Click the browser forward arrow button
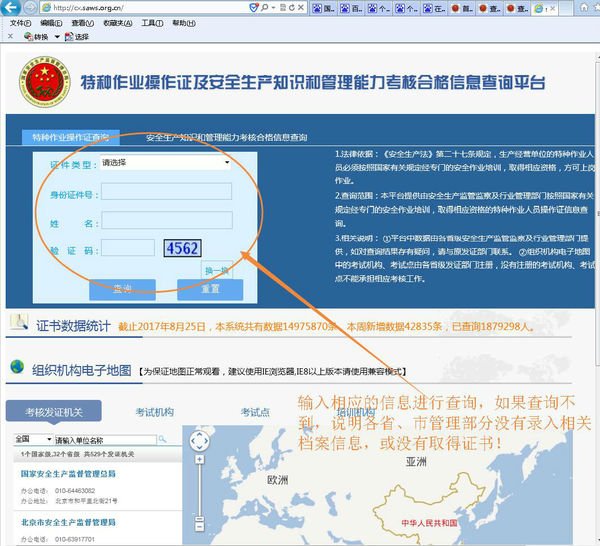600x546 pixels. click(x=30, y=7)
